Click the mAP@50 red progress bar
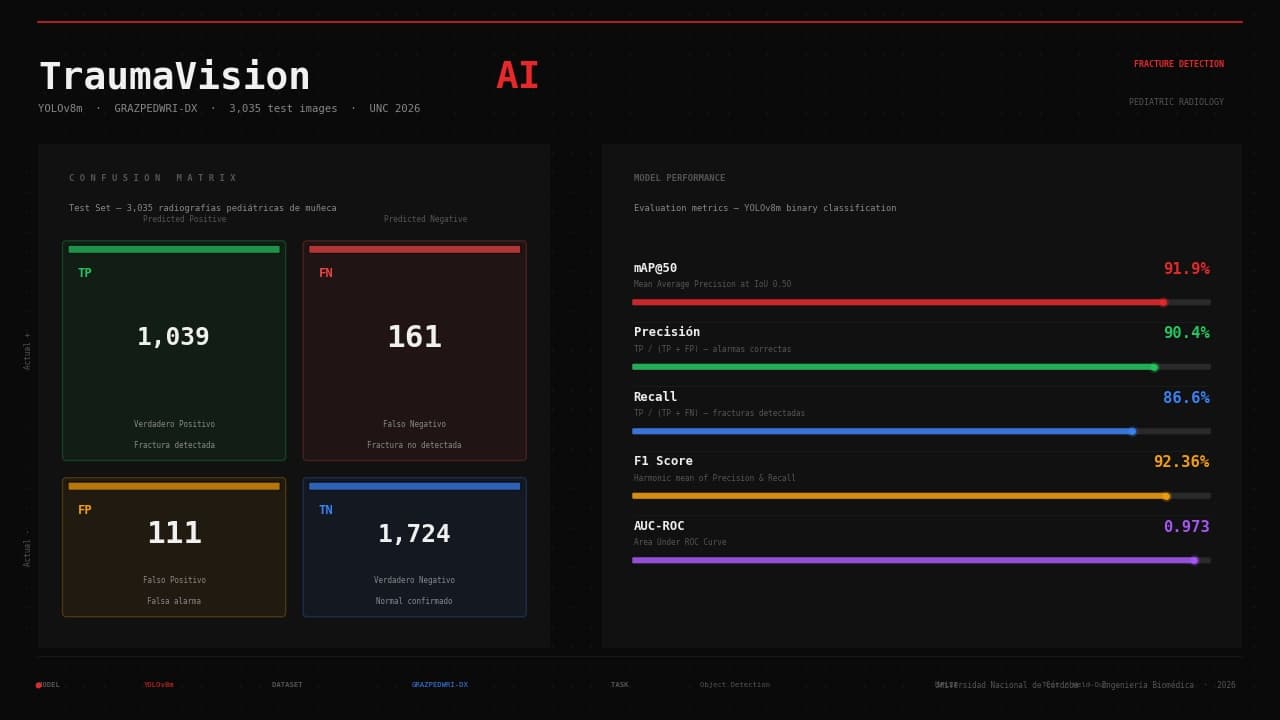 (x=921, y=302)
